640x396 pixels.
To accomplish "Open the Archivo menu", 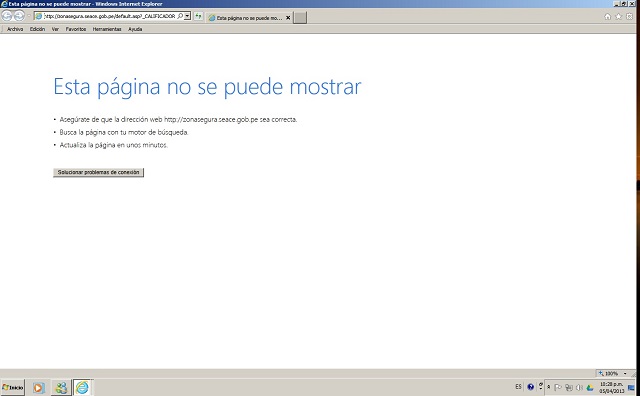I will coord(15,29).
